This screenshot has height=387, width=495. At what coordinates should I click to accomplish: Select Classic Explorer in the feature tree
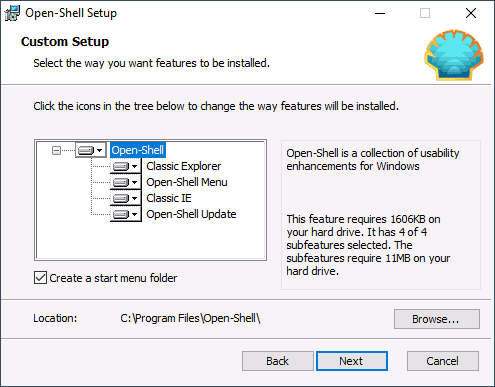coord(184,166)
